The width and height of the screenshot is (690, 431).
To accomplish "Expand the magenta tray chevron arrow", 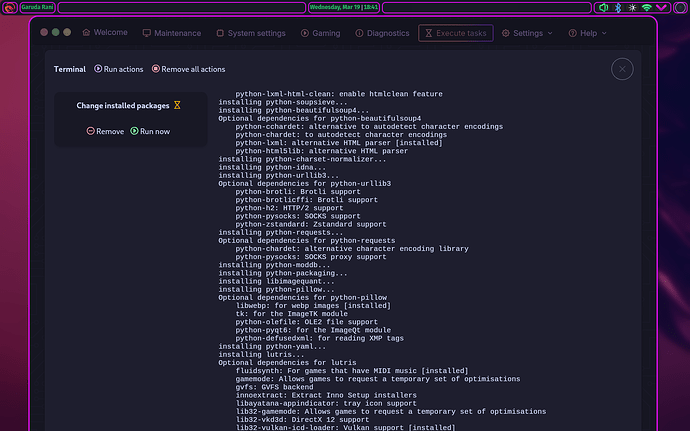I will (x=661, y=7).
